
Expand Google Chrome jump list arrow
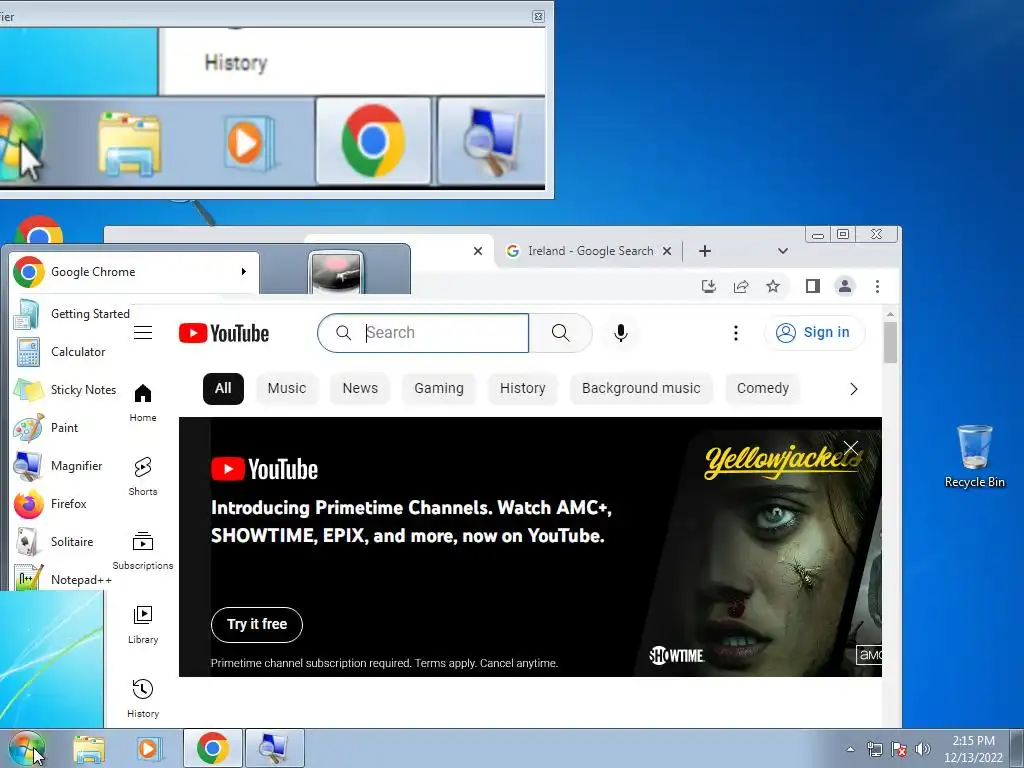tap(244, 271)
